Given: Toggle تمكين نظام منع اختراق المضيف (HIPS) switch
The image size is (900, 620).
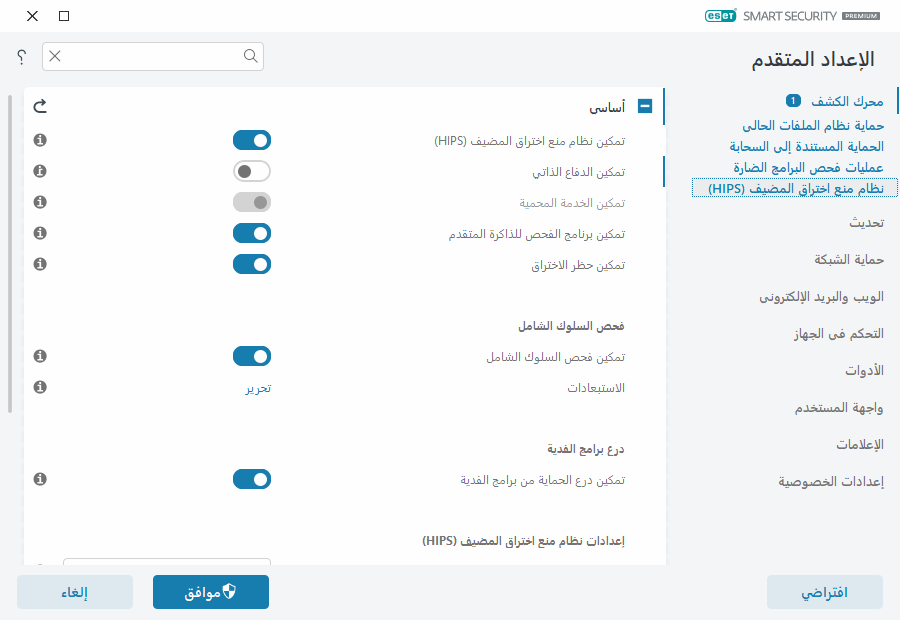Looking at the screenshot, I should point(252,140).
